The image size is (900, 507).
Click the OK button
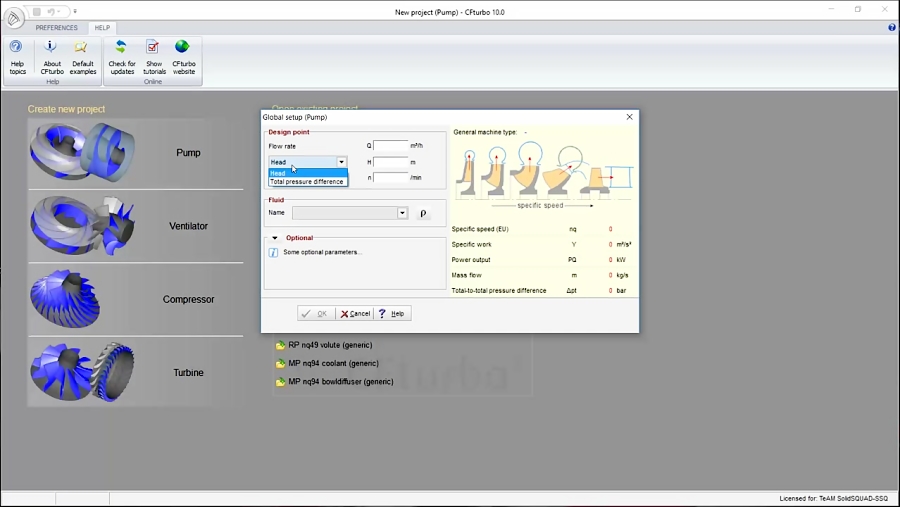pos(316,314)
